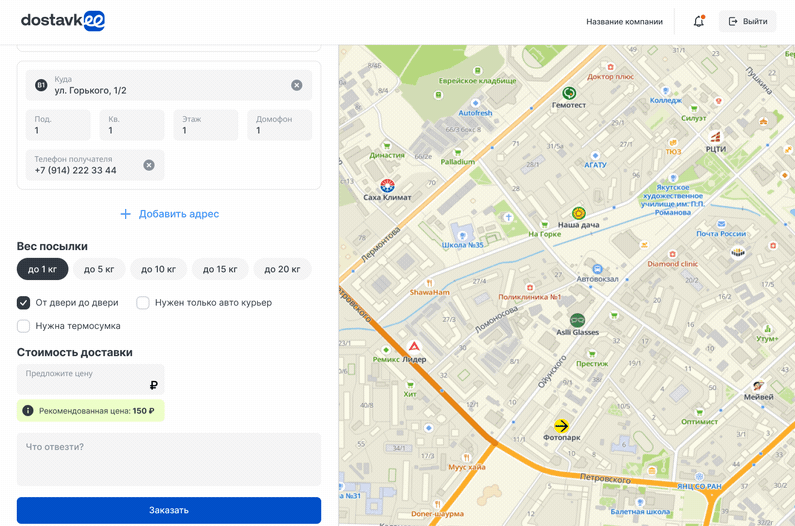Viewport: 795px width, 526px height.
Task: Clear the Куда address field
Action: coord(297,85)
